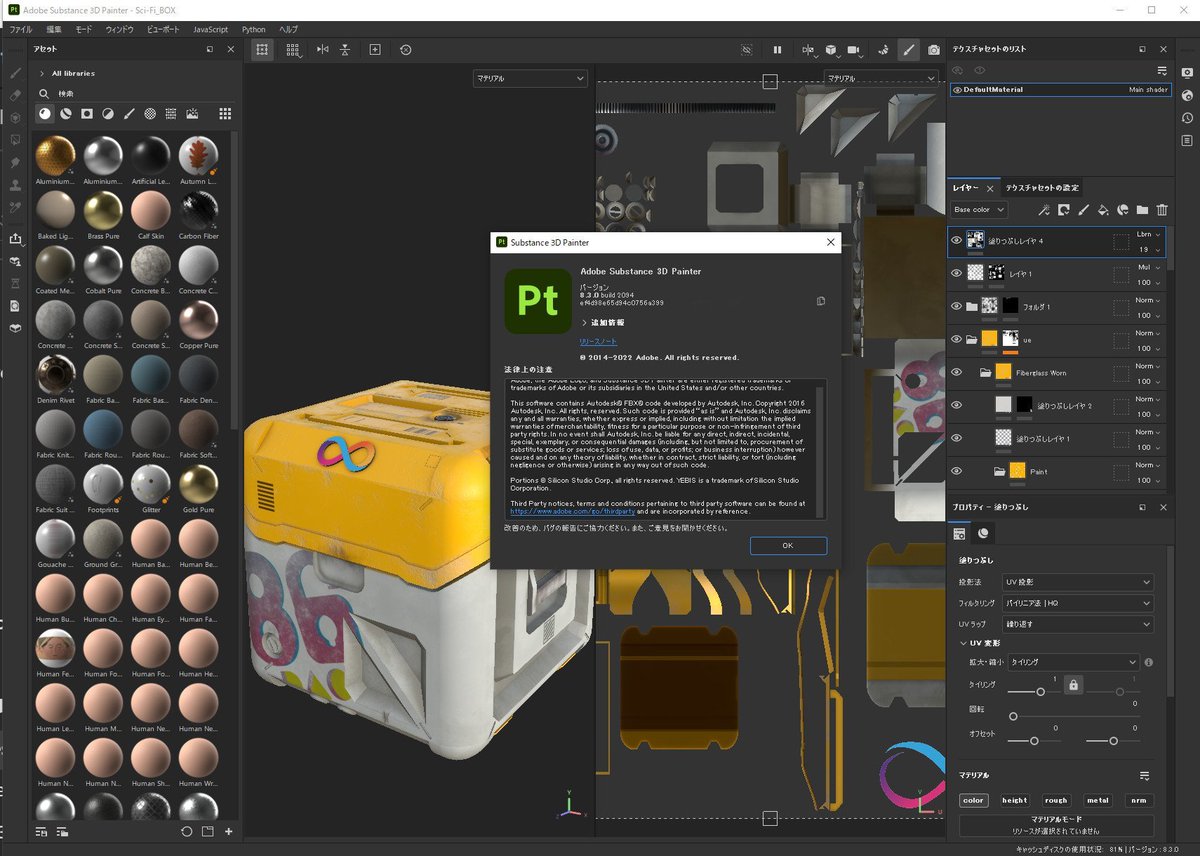Toggle visibility of the ue folder
The width and height of the screenshot is (1200, 856).
click(956, 339)
